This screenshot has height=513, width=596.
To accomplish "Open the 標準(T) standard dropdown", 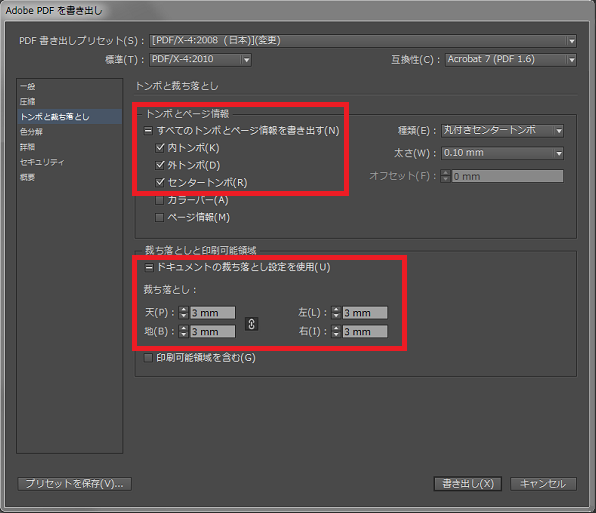I will click(x=200, y=60).
